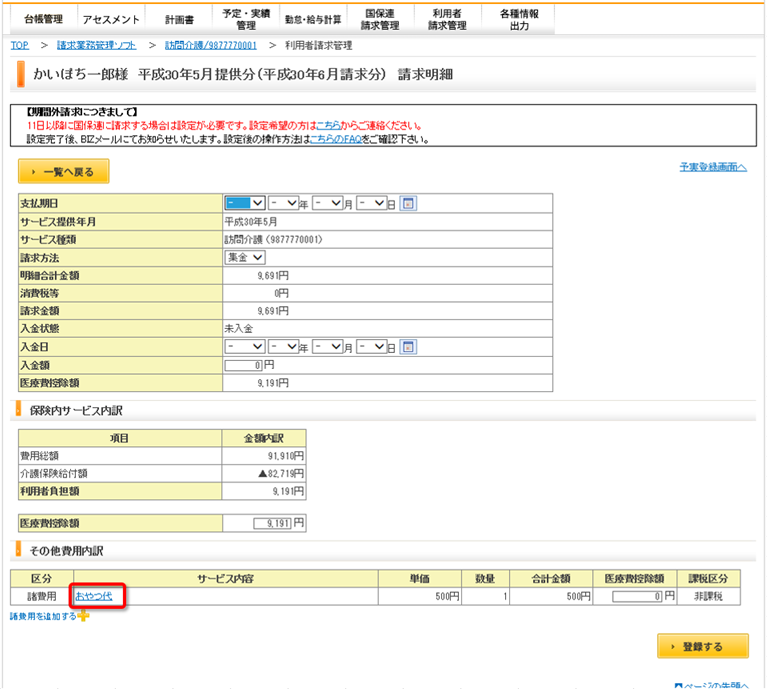Expand 入金日 month dropdown

click(327, 347)
